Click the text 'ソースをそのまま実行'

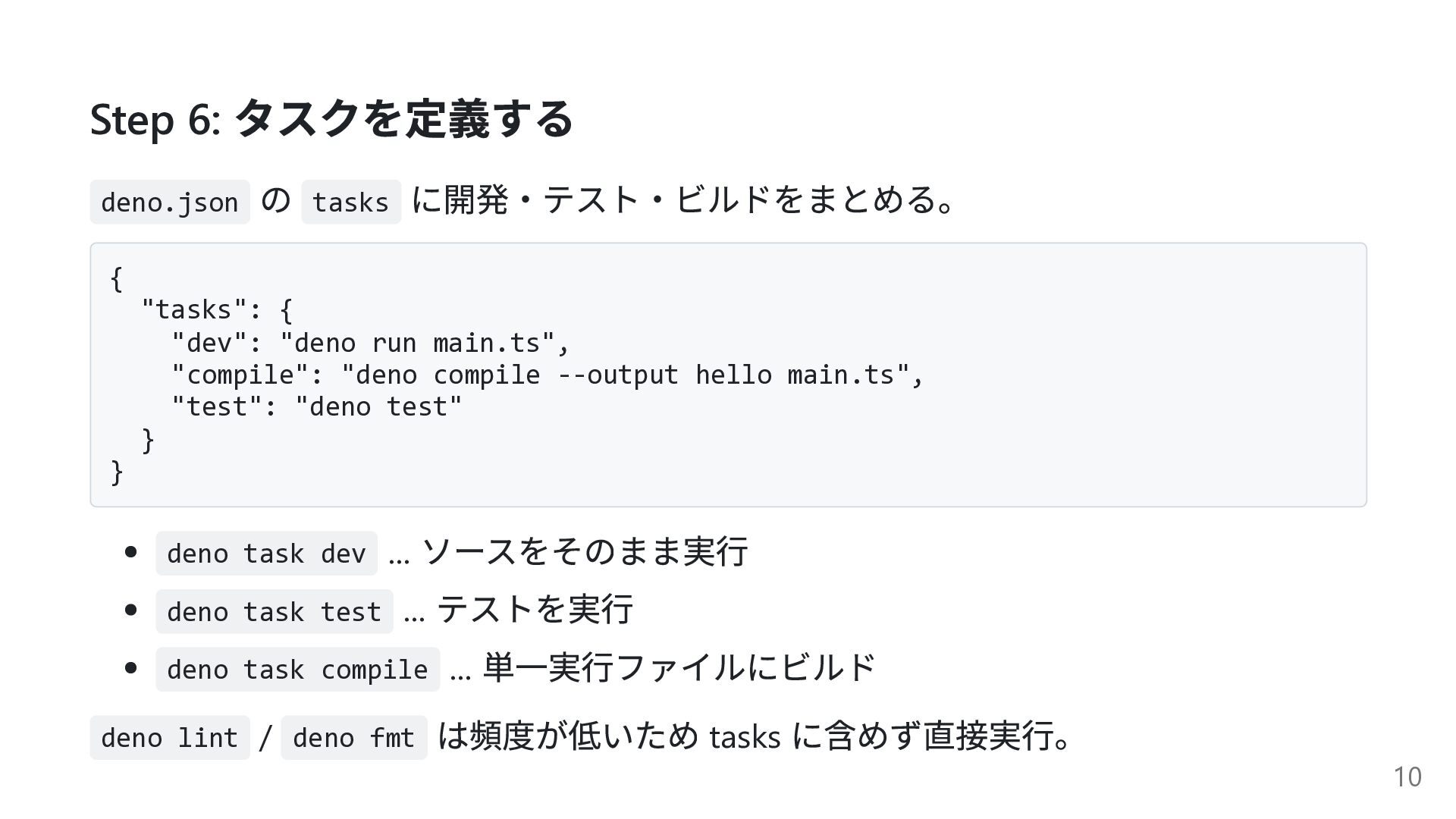tap(585, 551)
